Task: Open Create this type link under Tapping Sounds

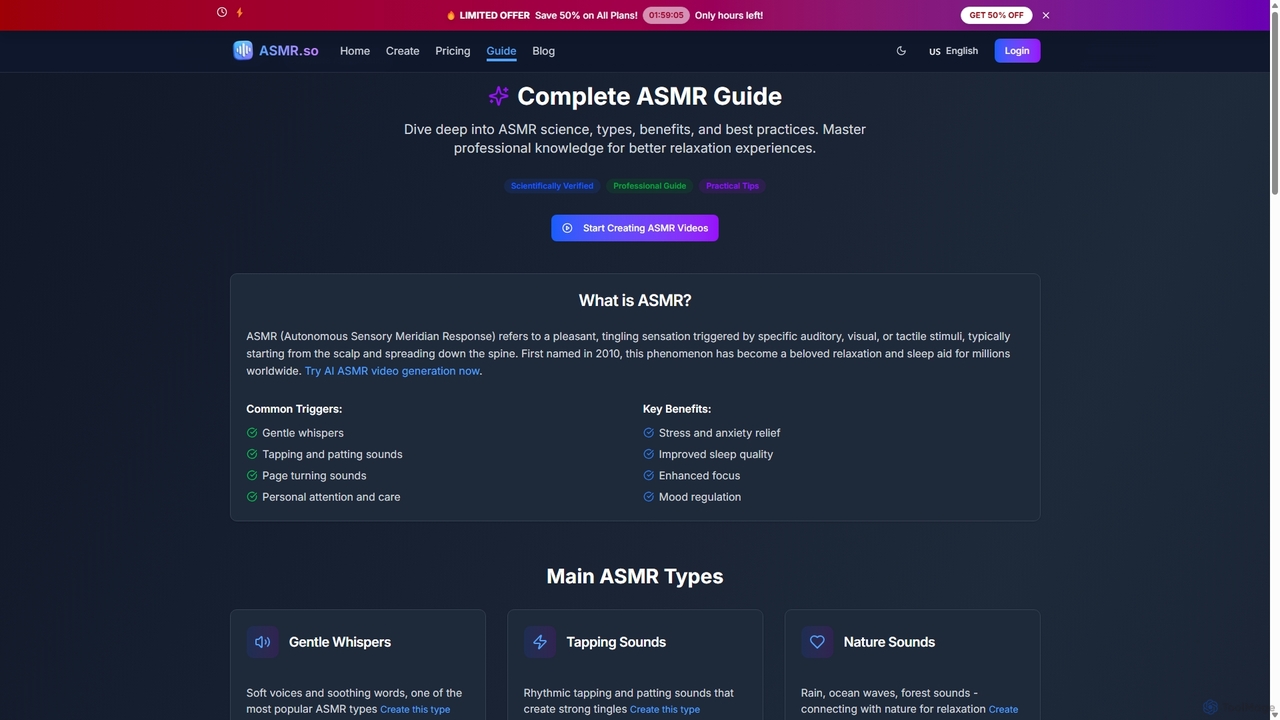Action: click(665, 710)
